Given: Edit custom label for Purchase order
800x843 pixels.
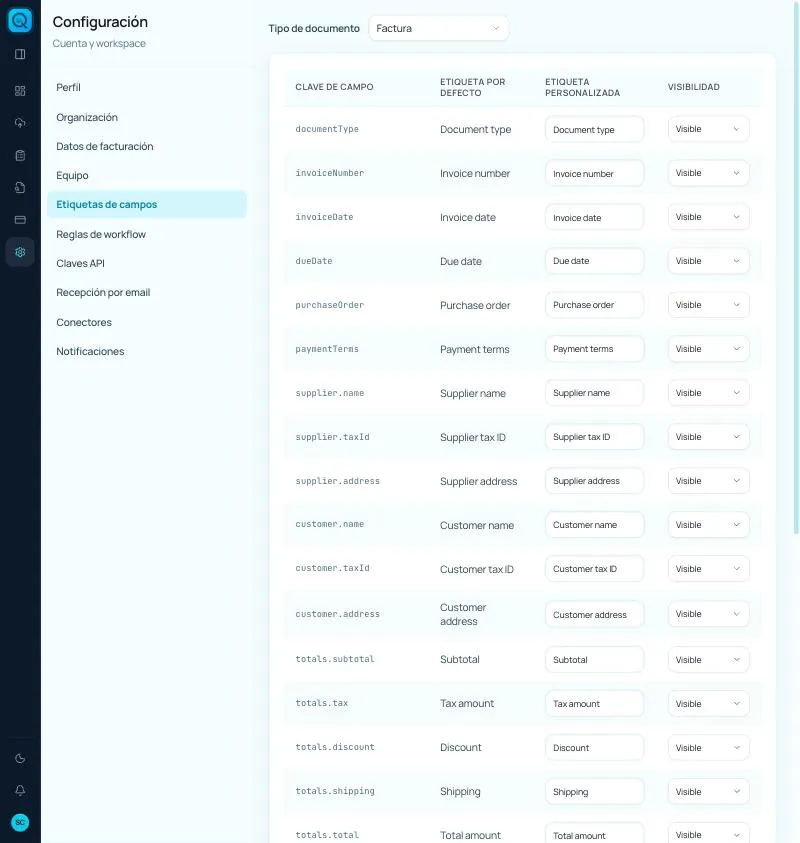Looking at the screenshot, I should tap(594, 305).
